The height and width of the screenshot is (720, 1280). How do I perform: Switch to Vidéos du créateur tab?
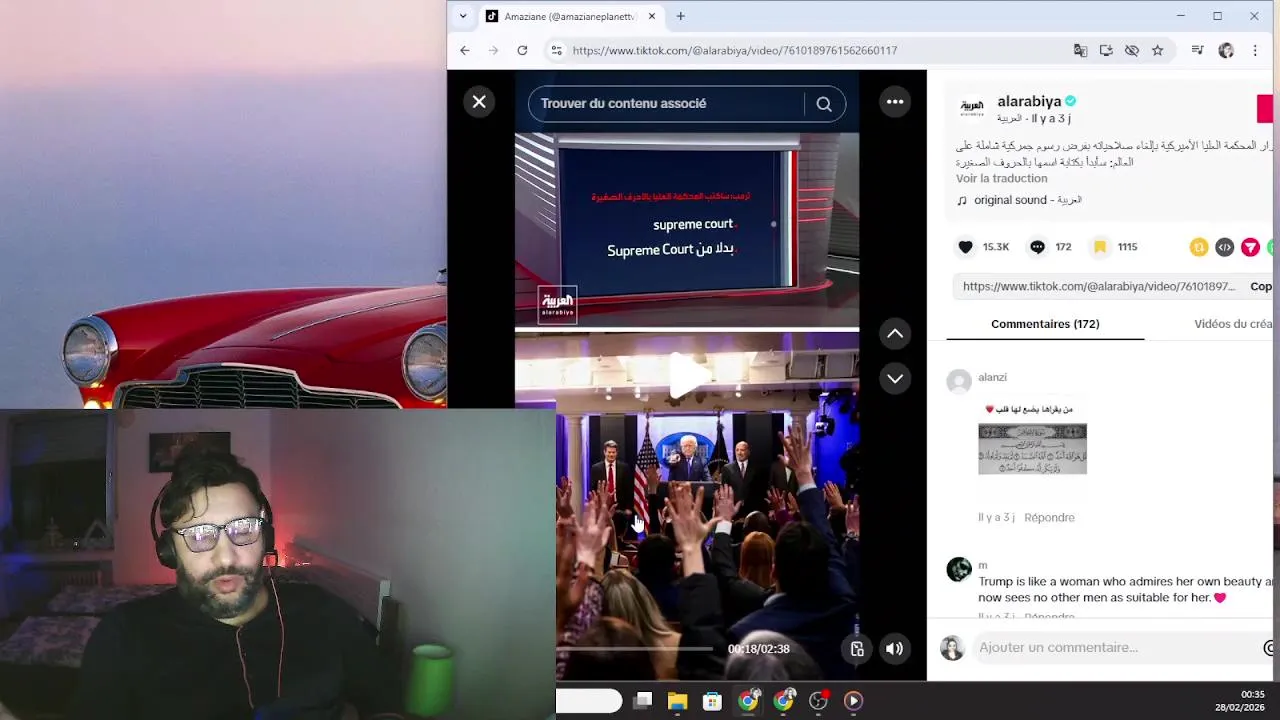(x=1234, y=324)
